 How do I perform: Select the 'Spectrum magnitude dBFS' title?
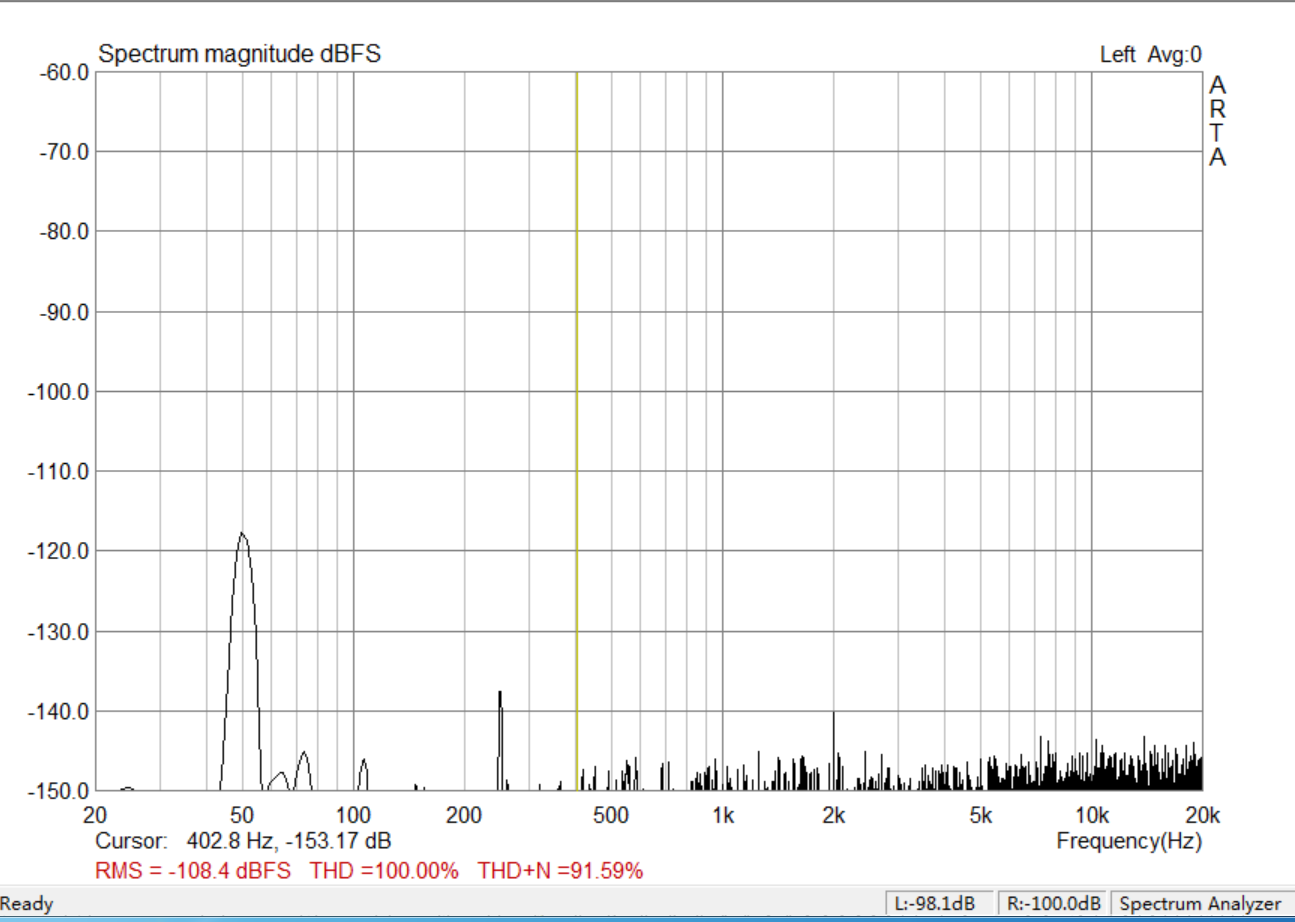pos(239,54)
